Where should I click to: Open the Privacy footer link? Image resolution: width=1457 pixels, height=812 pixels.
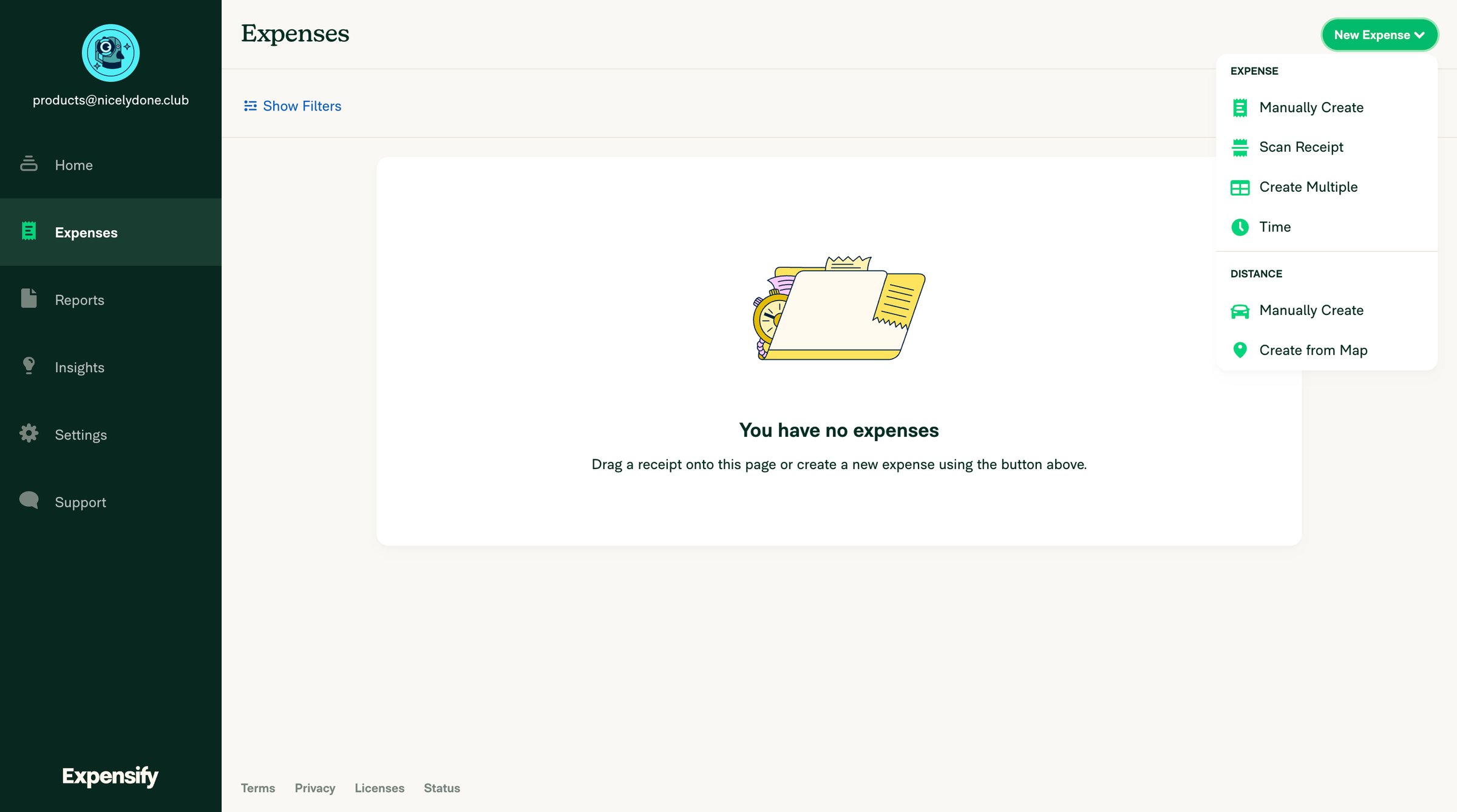(314, 788)
